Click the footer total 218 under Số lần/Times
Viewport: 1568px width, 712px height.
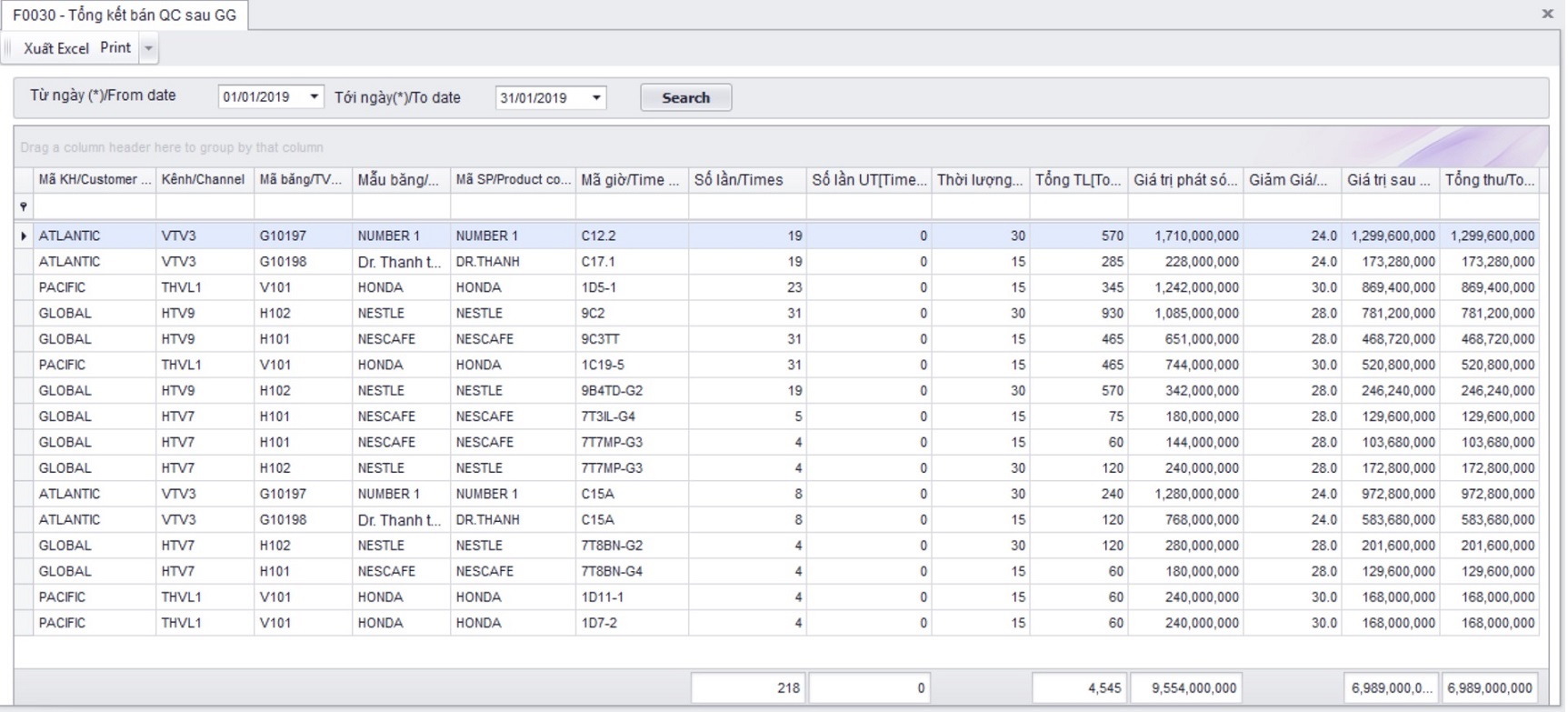point(748,688)
